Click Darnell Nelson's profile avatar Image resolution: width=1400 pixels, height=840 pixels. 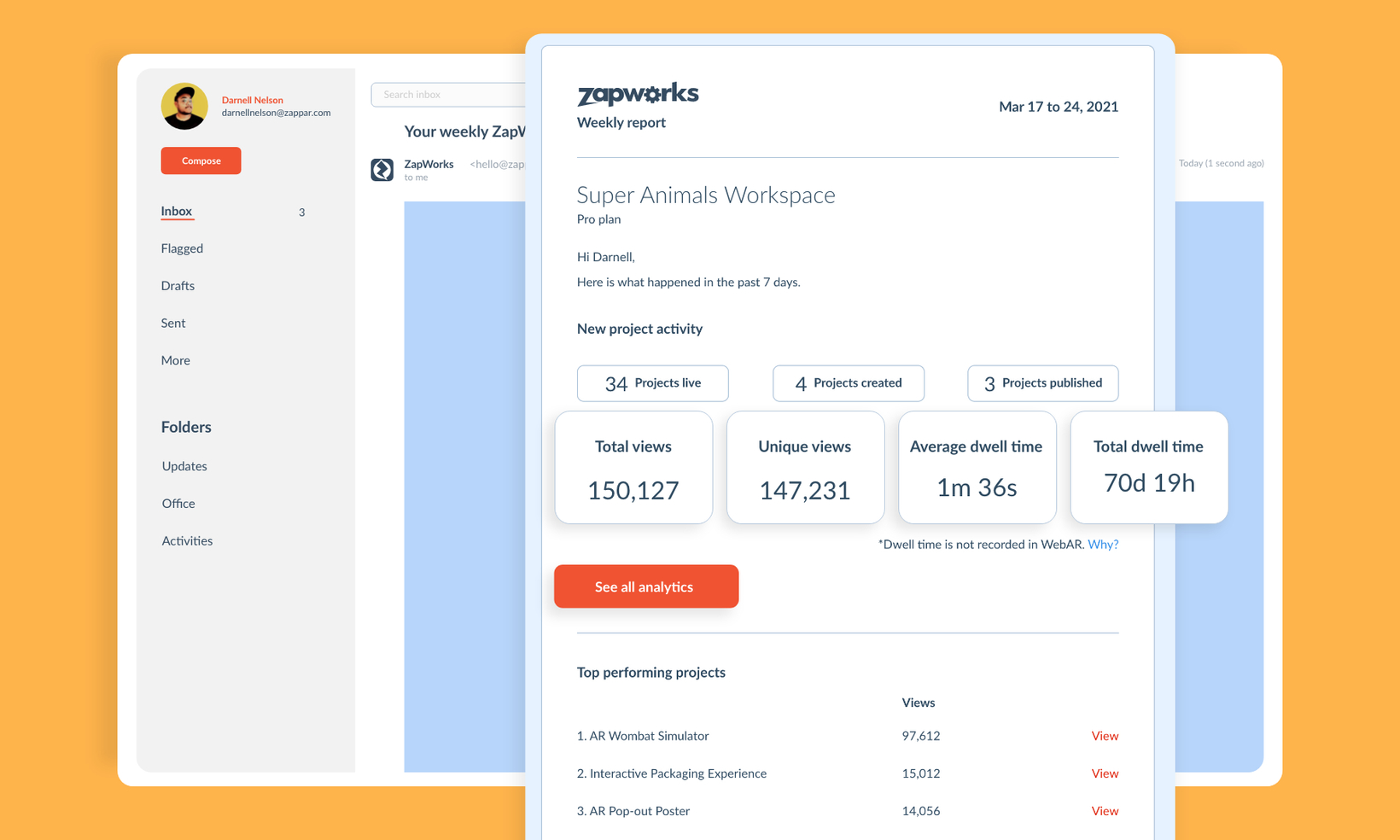coord(184,106)
